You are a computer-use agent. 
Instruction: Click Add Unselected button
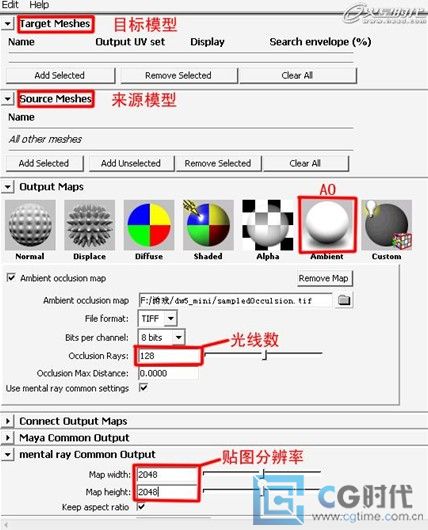point(131,163)
